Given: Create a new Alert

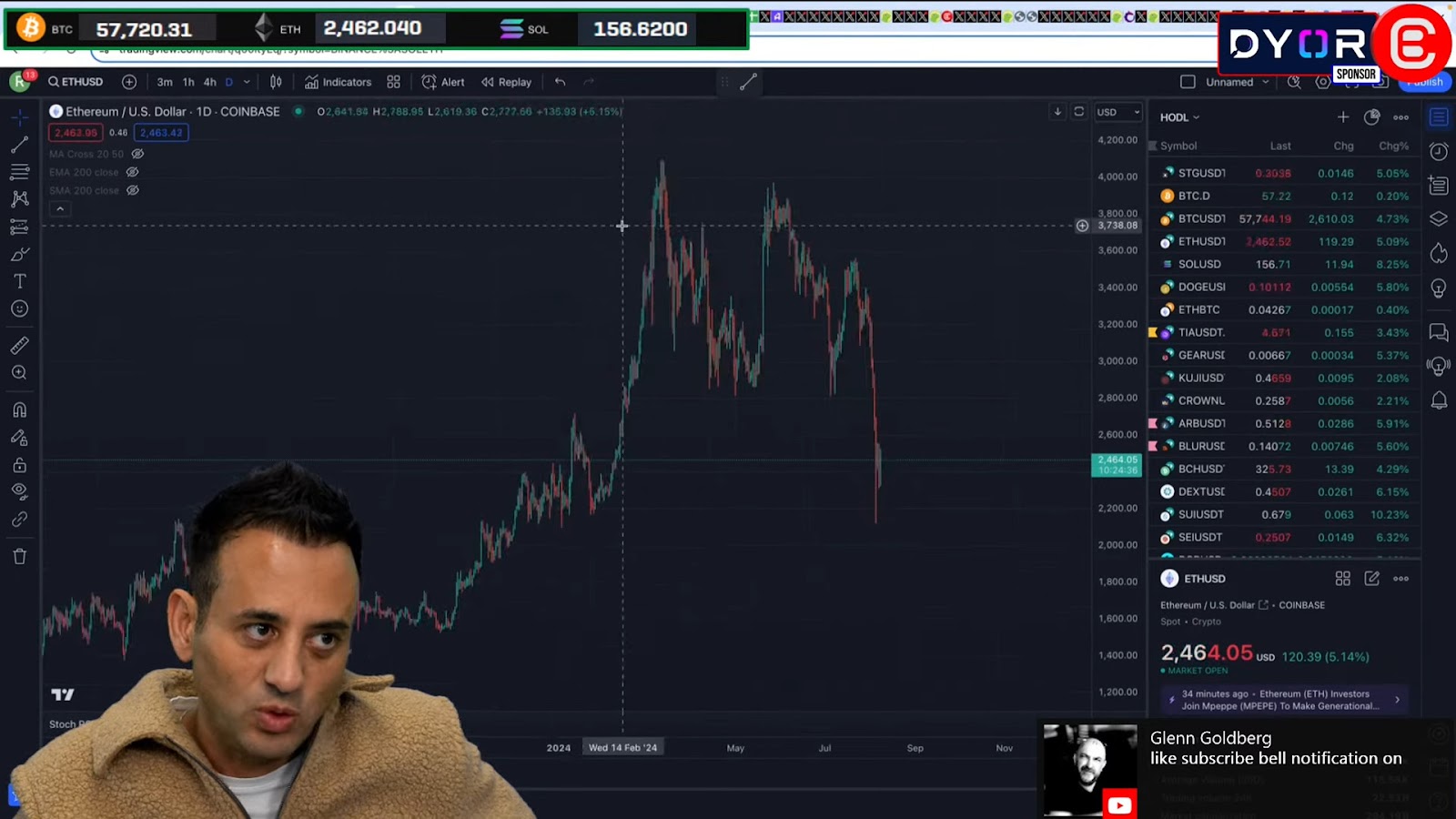Looking at the screenshot, I should [x=443, y=82].
